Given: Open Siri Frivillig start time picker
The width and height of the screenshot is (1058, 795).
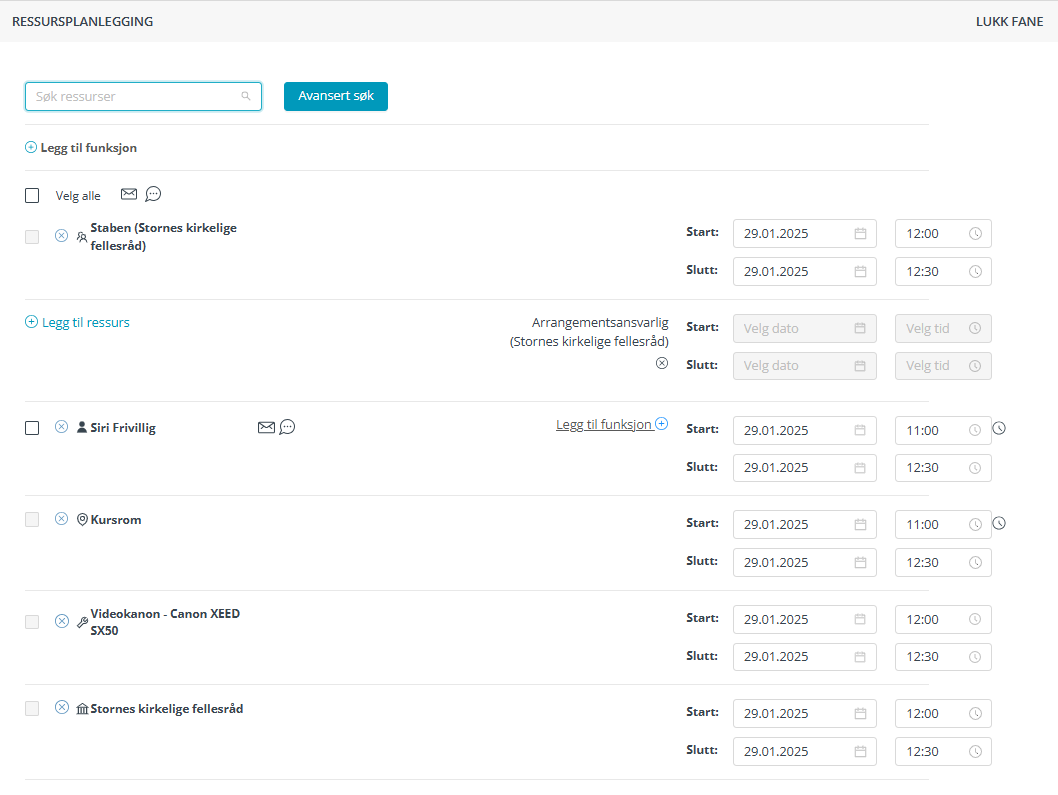Looking at the screenshot, I should 975,431.
